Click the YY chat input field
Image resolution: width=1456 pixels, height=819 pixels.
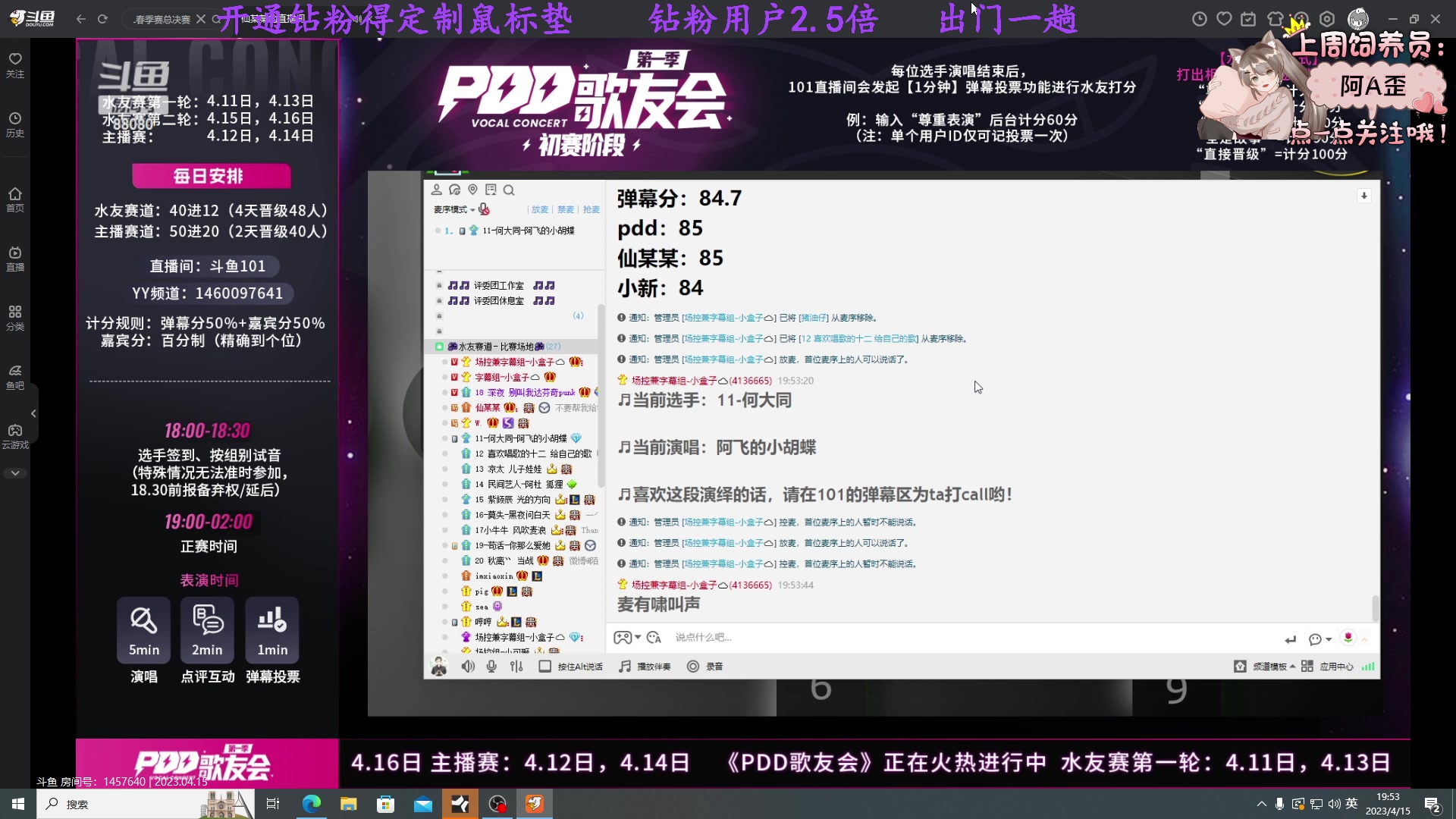click(x=971, y=638)
